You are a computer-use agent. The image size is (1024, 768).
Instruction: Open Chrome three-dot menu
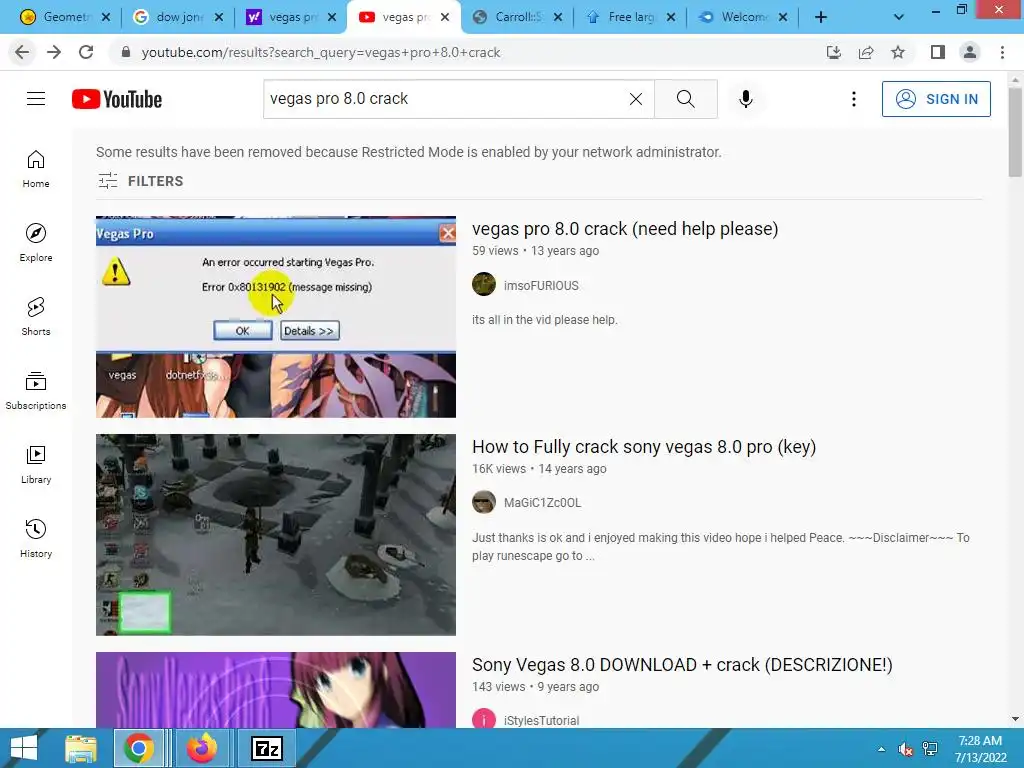tap(1002, 52)
